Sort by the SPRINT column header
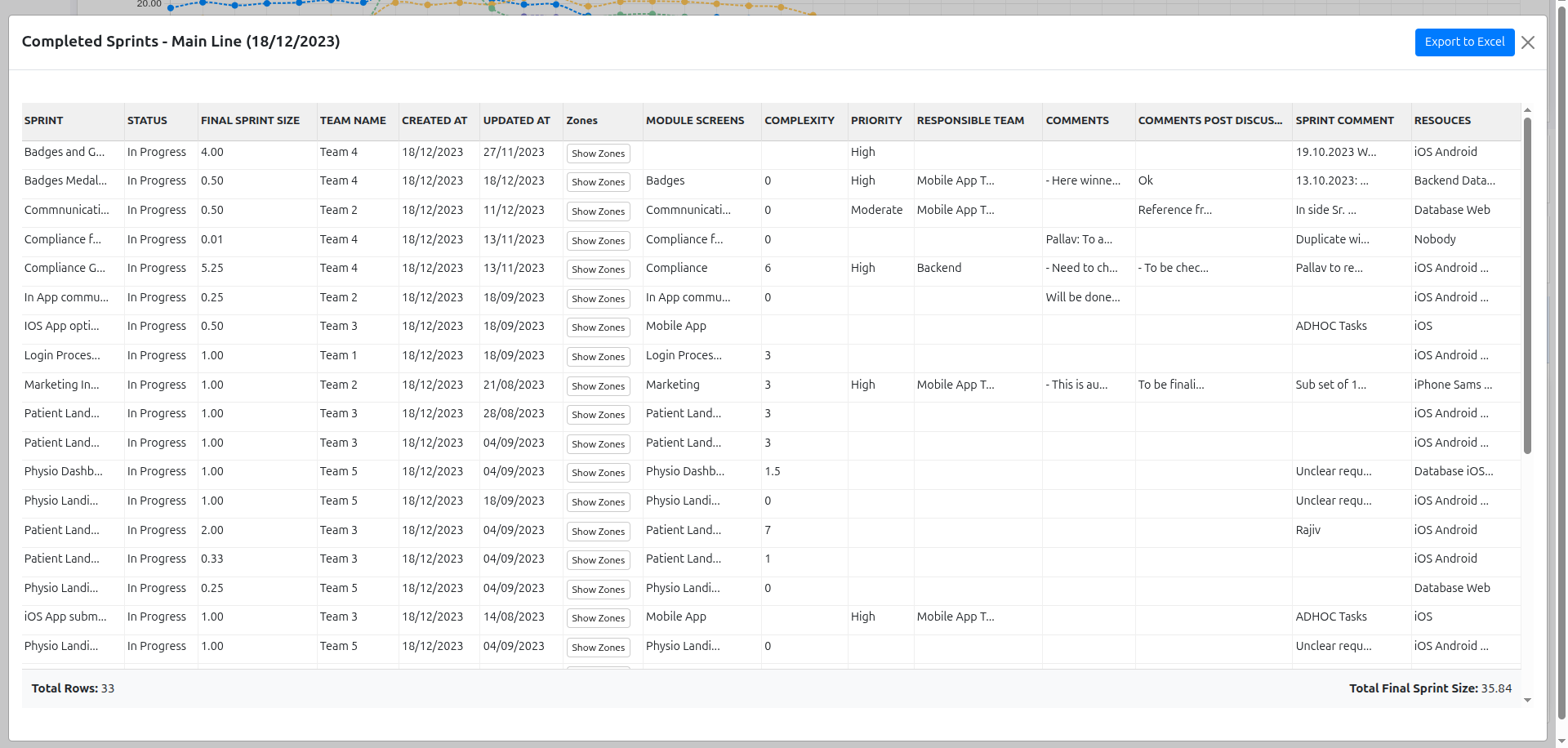This screenshot has width=1568, height=748. pyautogui.click(x=44, y=121)
